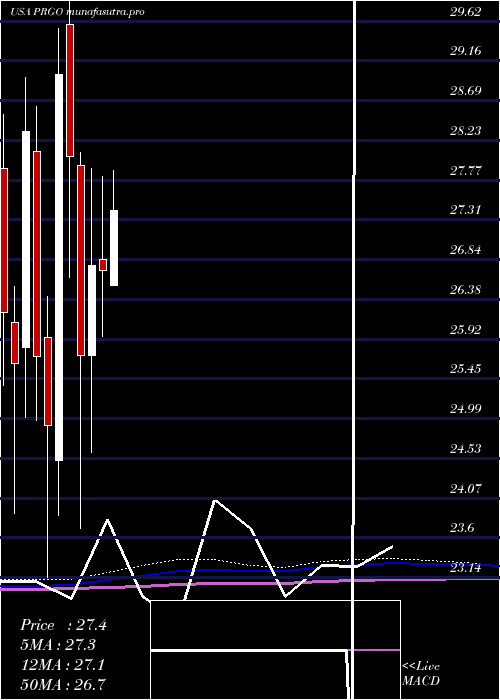Viewport: 500px width, 700px height.
Task: Click the tallest red candlestick near 29.5
Action: [70, 90]
